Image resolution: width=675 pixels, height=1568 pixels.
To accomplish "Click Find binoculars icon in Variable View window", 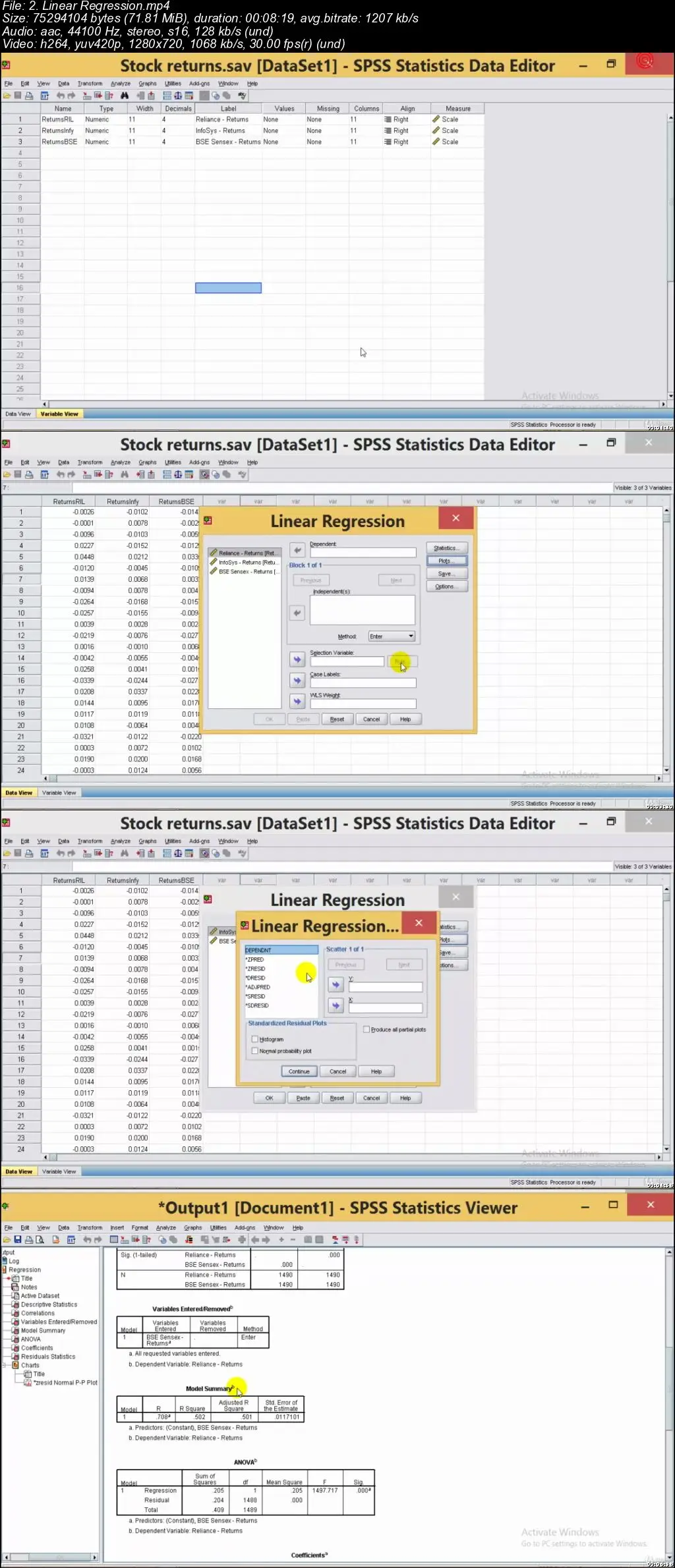I will [124, 96].
